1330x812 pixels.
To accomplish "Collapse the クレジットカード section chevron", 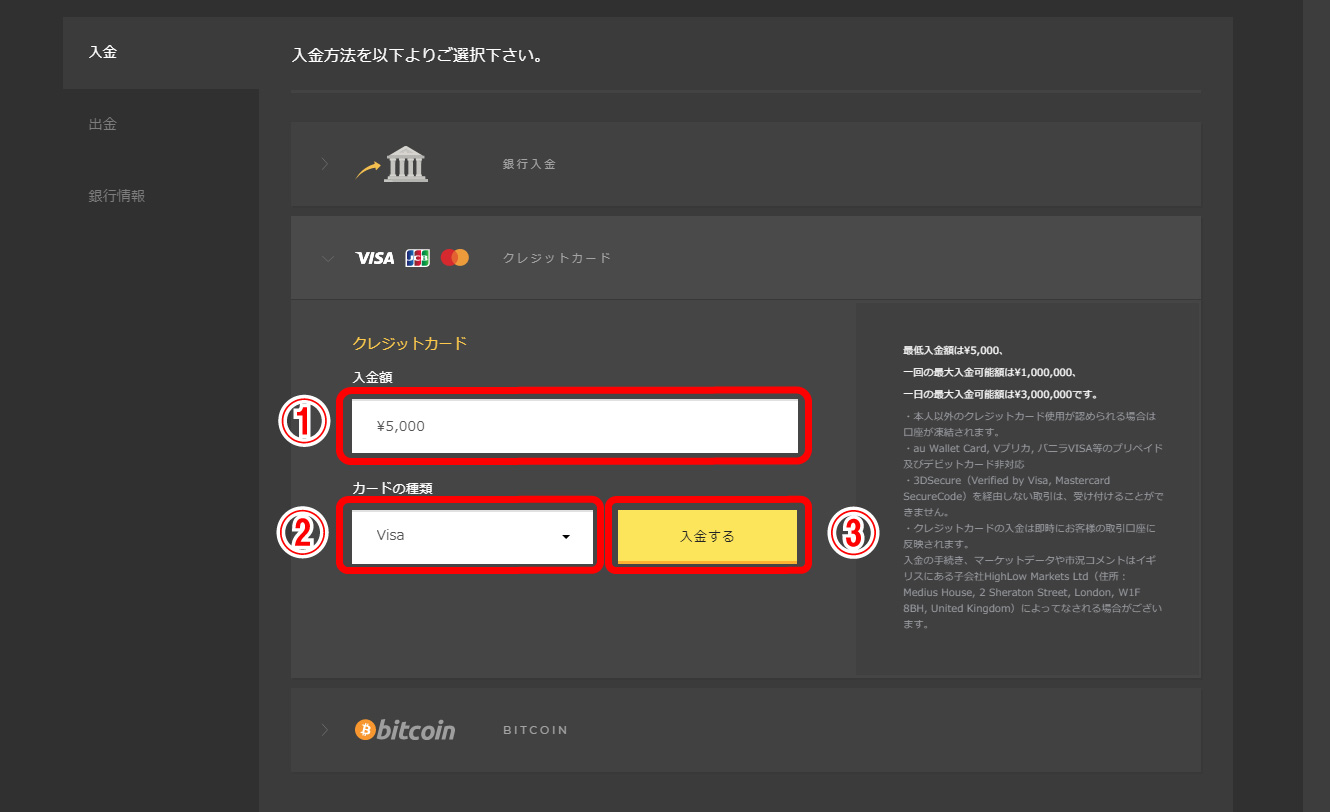I will (x=327, y=258).
